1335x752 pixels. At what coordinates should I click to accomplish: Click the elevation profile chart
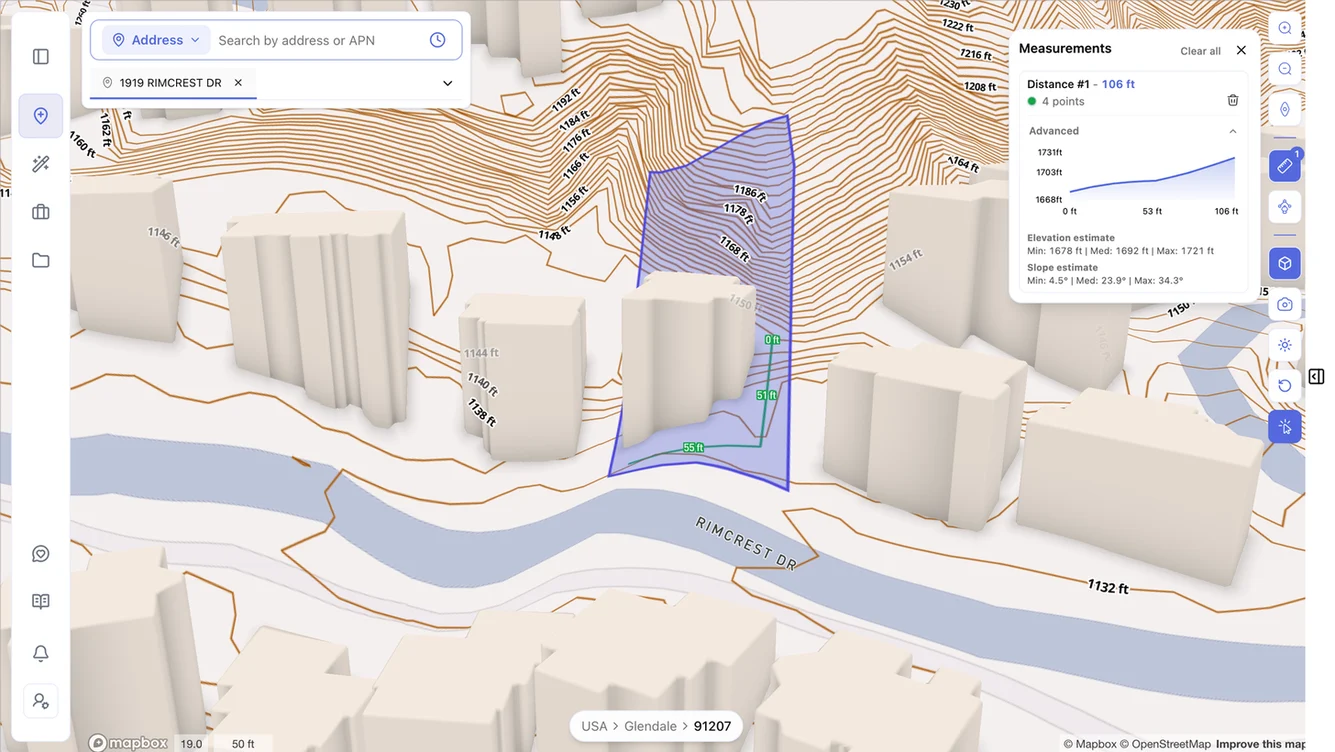1152,176
